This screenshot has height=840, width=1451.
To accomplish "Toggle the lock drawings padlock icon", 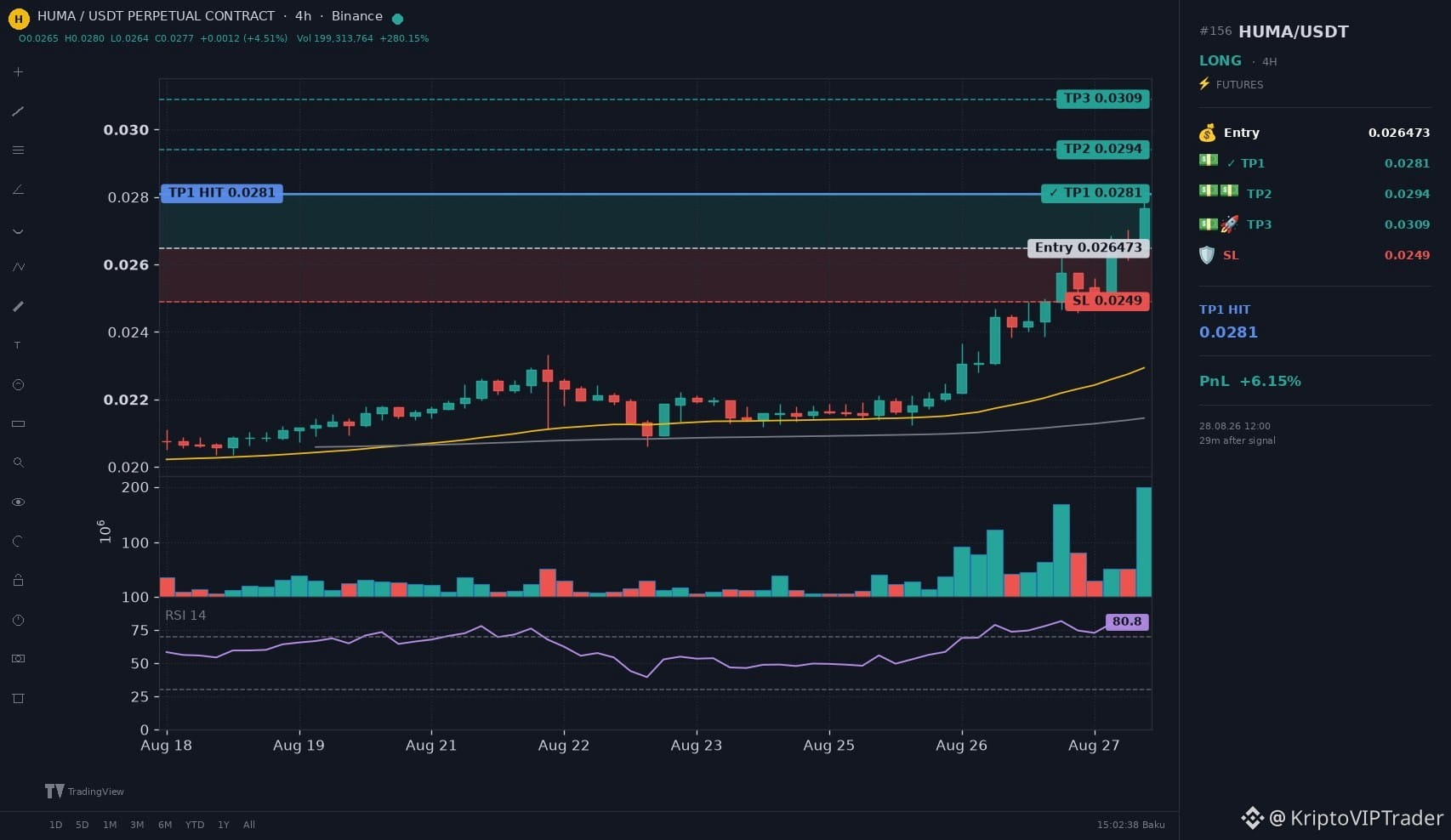I will pyautogui.click(x=18, y=581).
